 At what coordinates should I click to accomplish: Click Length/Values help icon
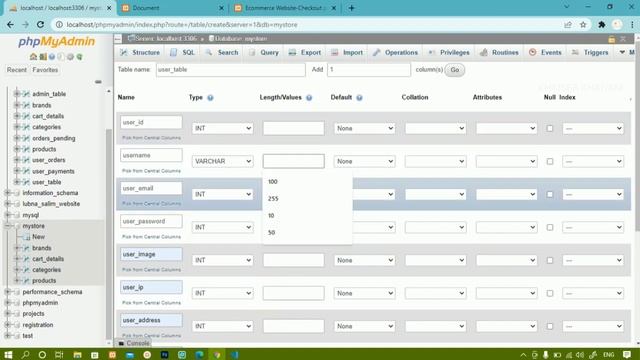click(x=309, y=98)
